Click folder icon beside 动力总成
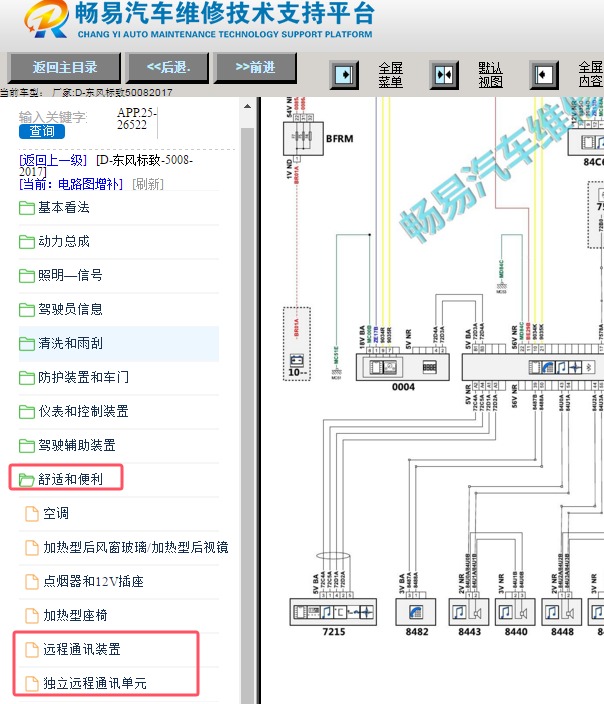Viewport: 604px width, 704px height. (x=27, y=242)
